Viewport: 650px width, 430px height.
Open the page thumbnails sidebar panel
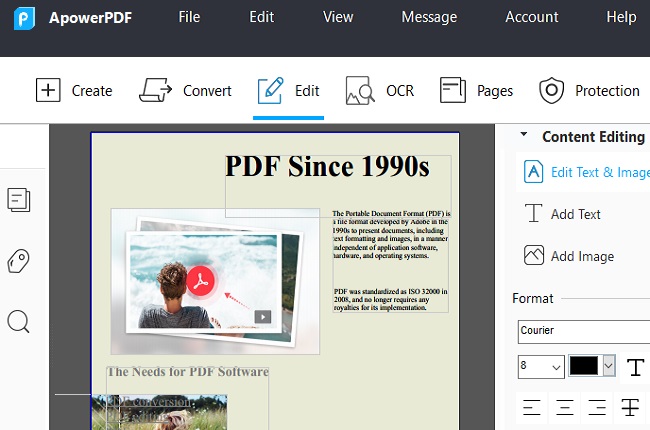19,200
